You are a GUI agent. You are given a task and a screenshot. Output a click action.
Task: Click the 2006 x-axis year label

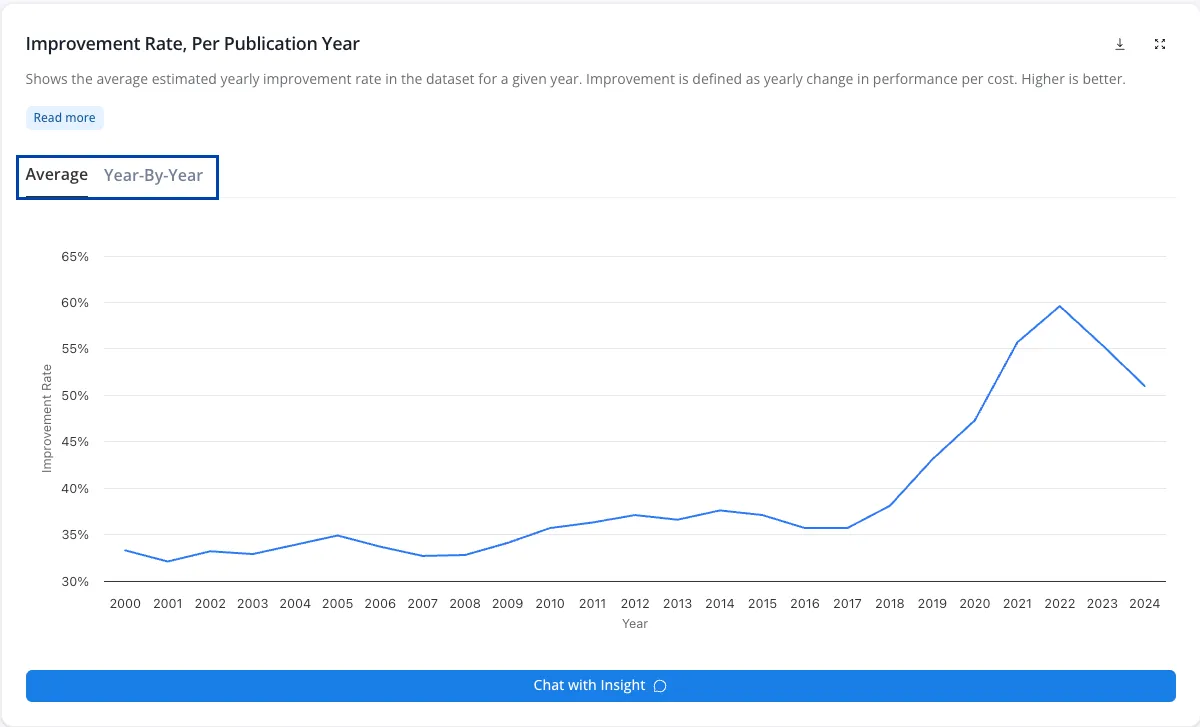[x=380, y=604]
